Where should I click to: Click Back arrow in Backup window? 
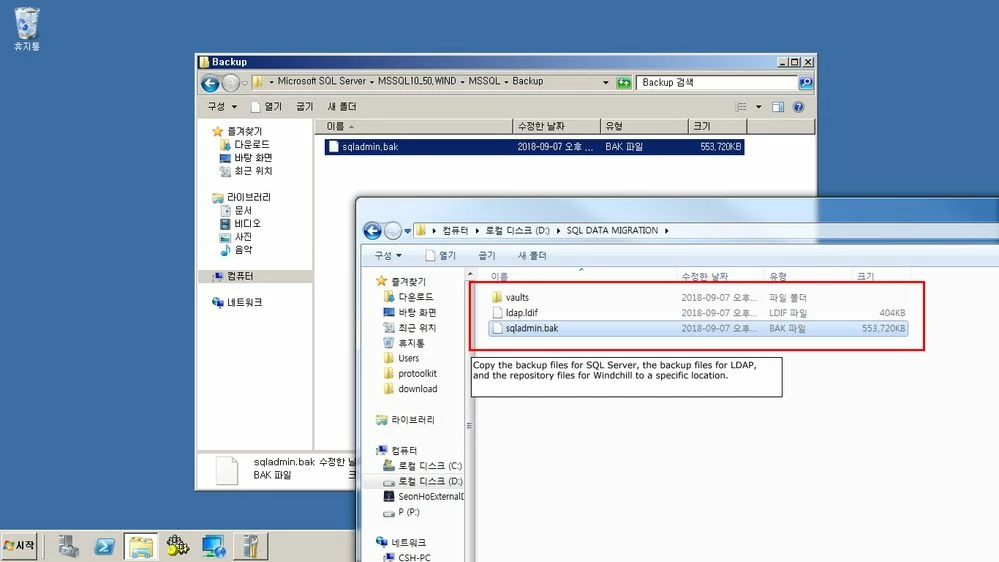click(x=210, y=83)
